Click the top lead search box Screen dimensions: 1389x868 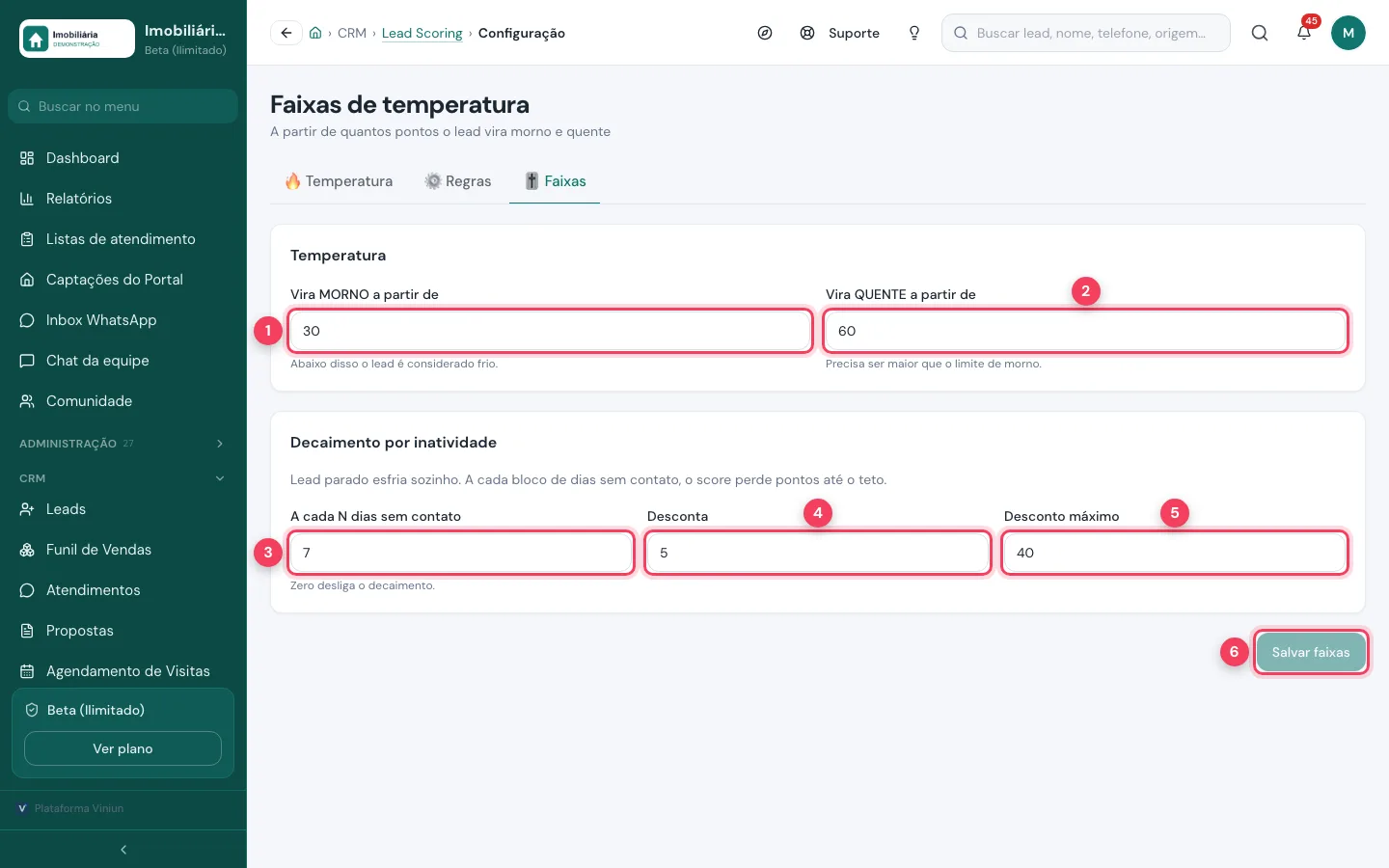click(1086, 33)
